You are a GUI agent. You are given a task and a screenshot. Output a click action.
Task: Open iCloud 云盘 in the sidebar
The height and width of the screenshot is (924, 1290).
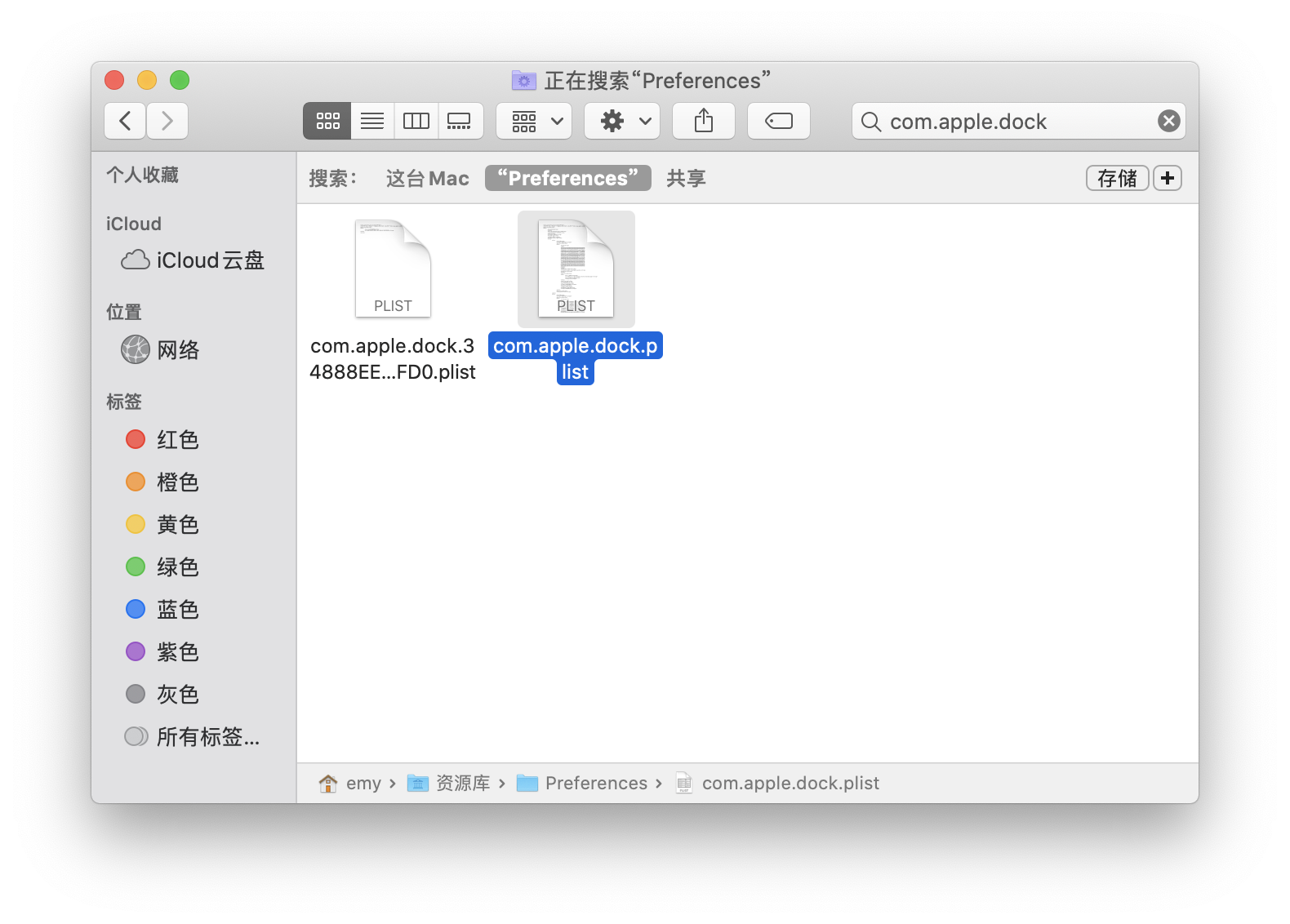pyautogui.click(x=193, y=260)
